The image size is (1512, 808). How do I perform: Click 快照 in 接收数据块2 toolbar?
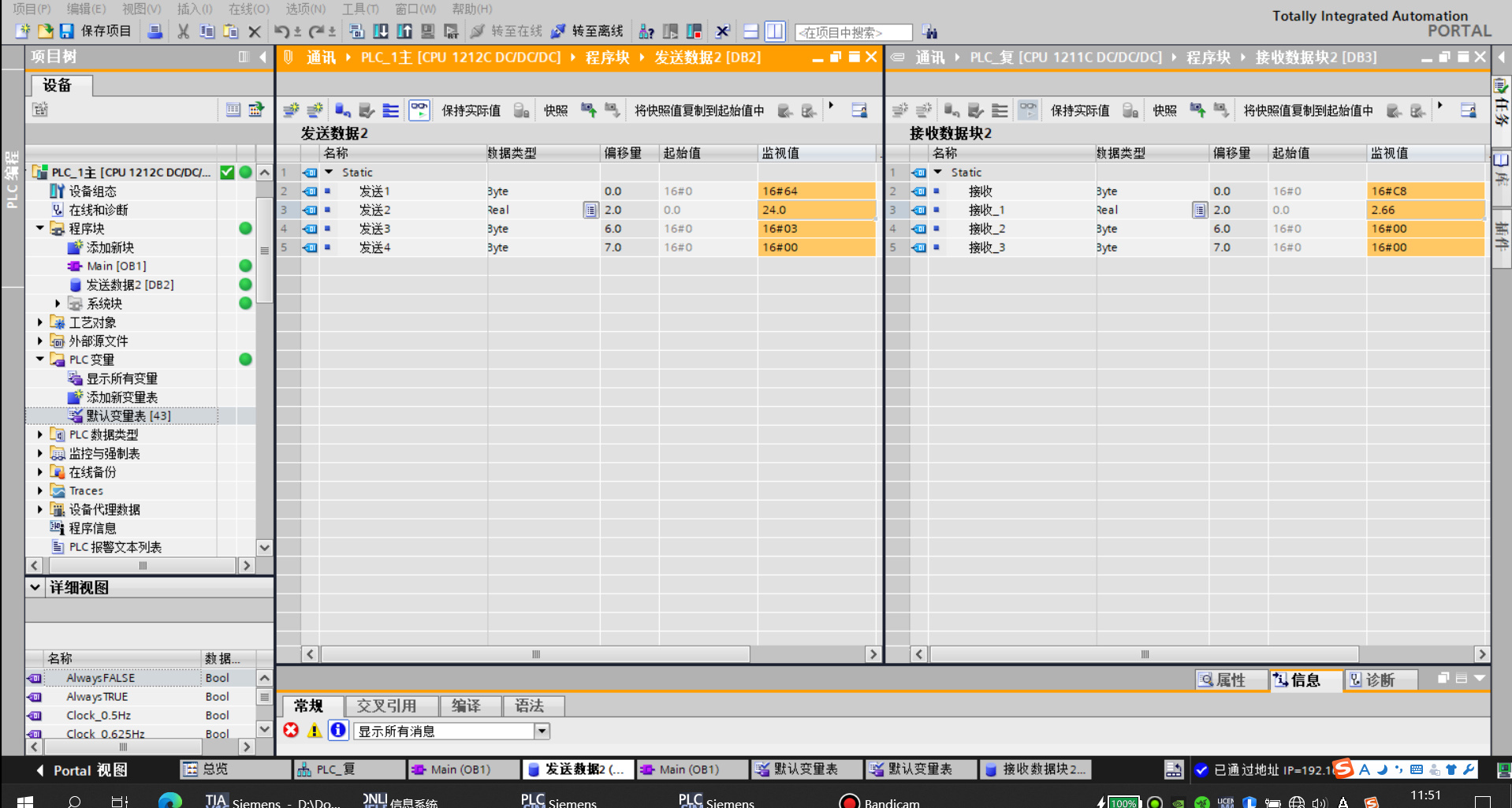coord(1164,110)
